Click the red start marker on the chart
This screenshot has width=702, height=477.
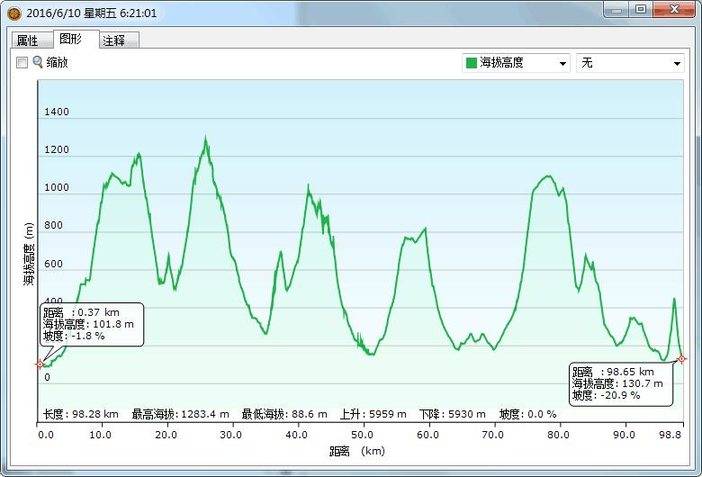coord(40,364)
